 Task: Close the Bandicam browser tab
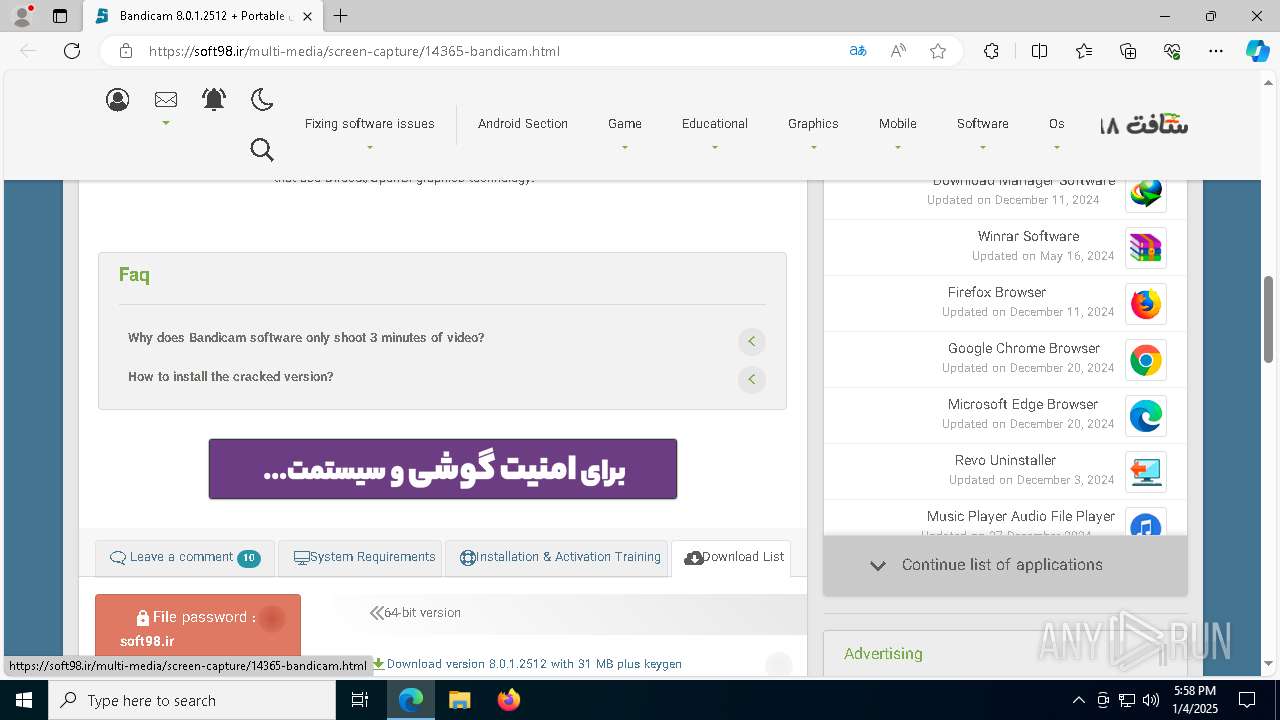(x=308, y=16)
